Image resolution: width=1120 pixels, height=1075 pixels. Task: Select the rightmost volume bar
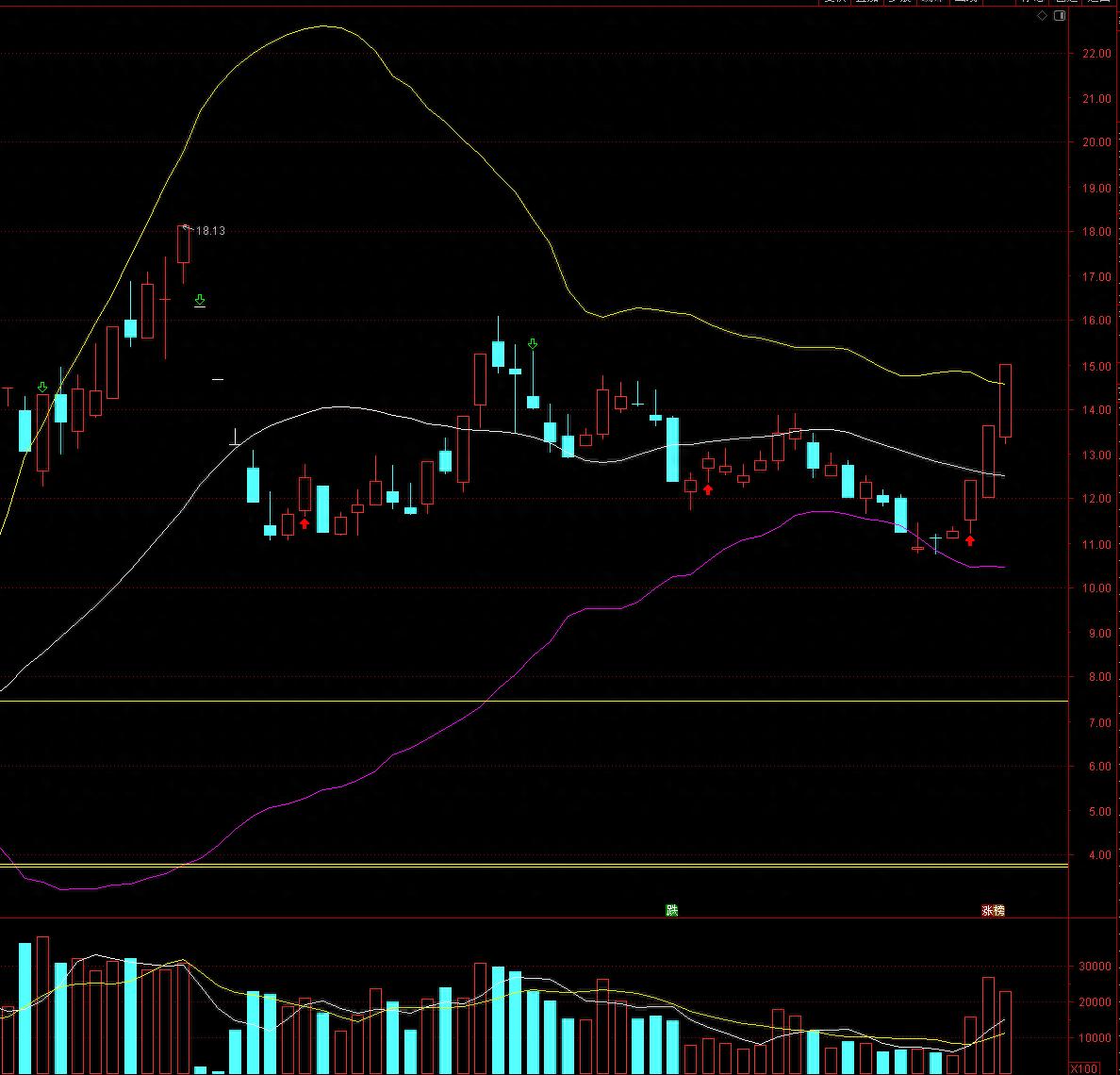pyautogui.click(x=1005, y=1033)
